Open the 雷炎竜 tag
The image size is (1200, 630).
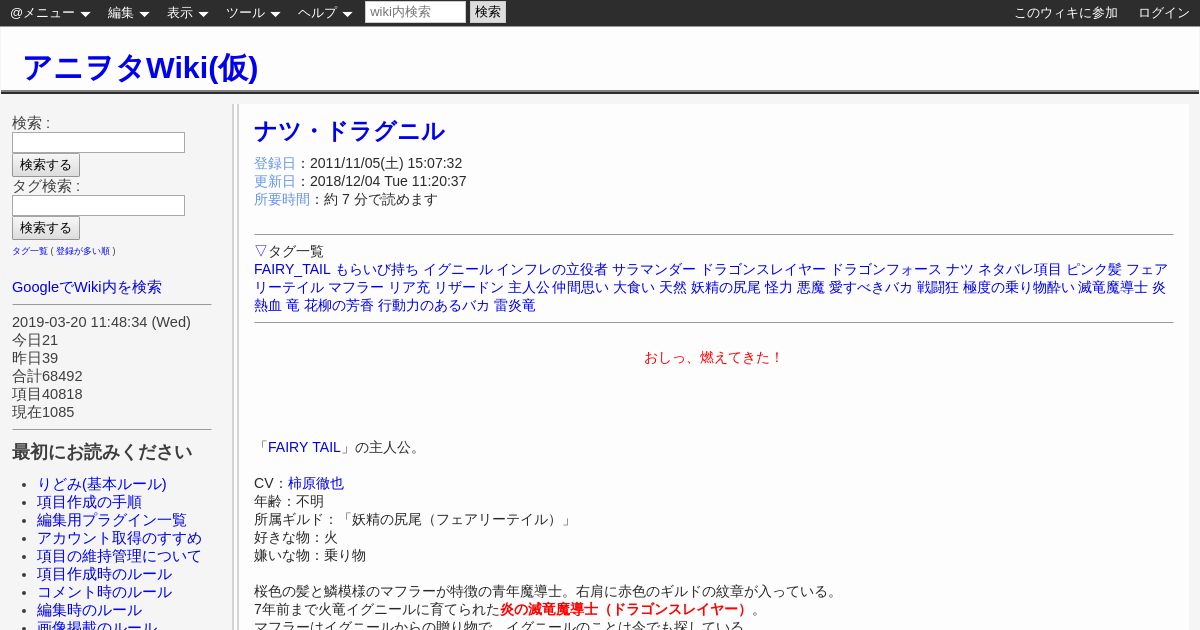515,305
